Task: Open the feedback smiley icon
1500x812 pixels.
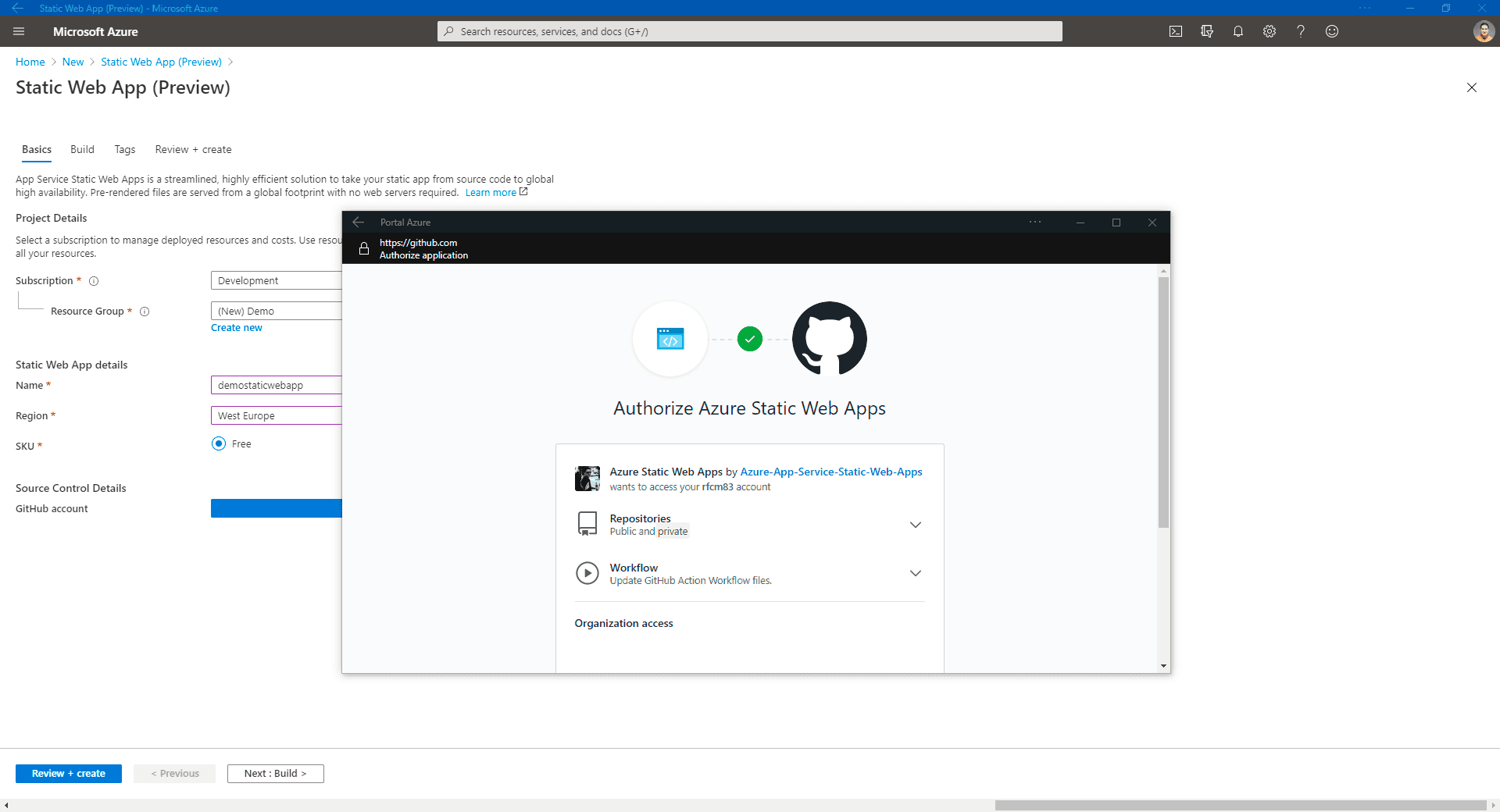Action: [1332, 31]
